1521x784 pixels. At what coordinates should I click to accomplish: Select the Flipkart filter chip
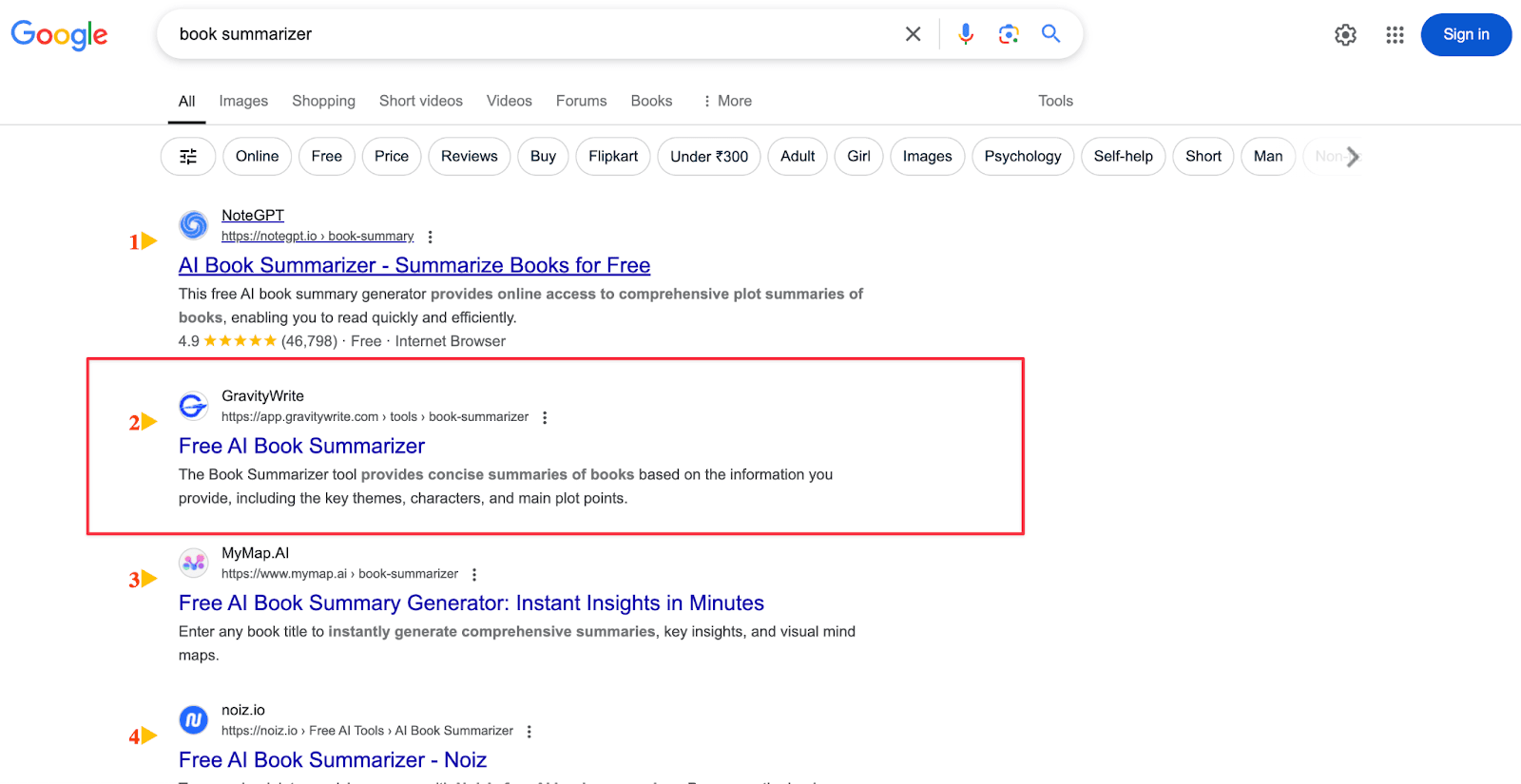point(613,157)
